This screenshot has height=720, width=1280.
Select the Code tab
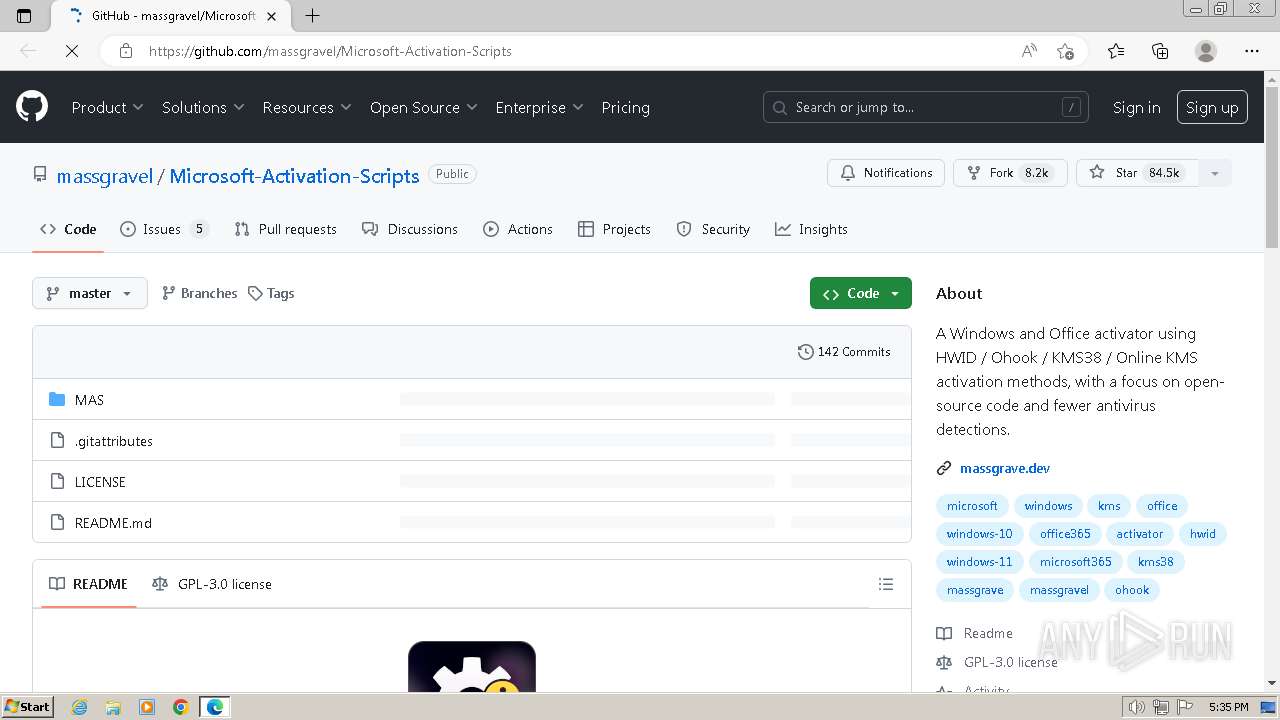(68, 229)
